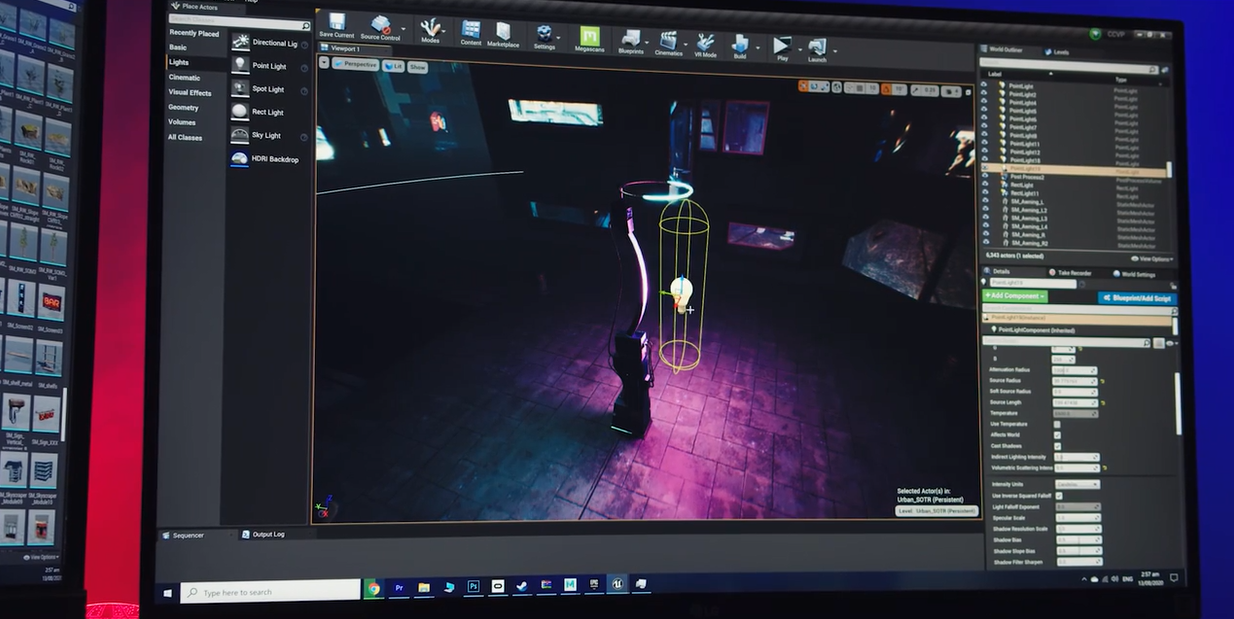This screenshot has height=619, width=1234.
Task: Click the Settings toolbar icon
Action: (x=544, y=36)
